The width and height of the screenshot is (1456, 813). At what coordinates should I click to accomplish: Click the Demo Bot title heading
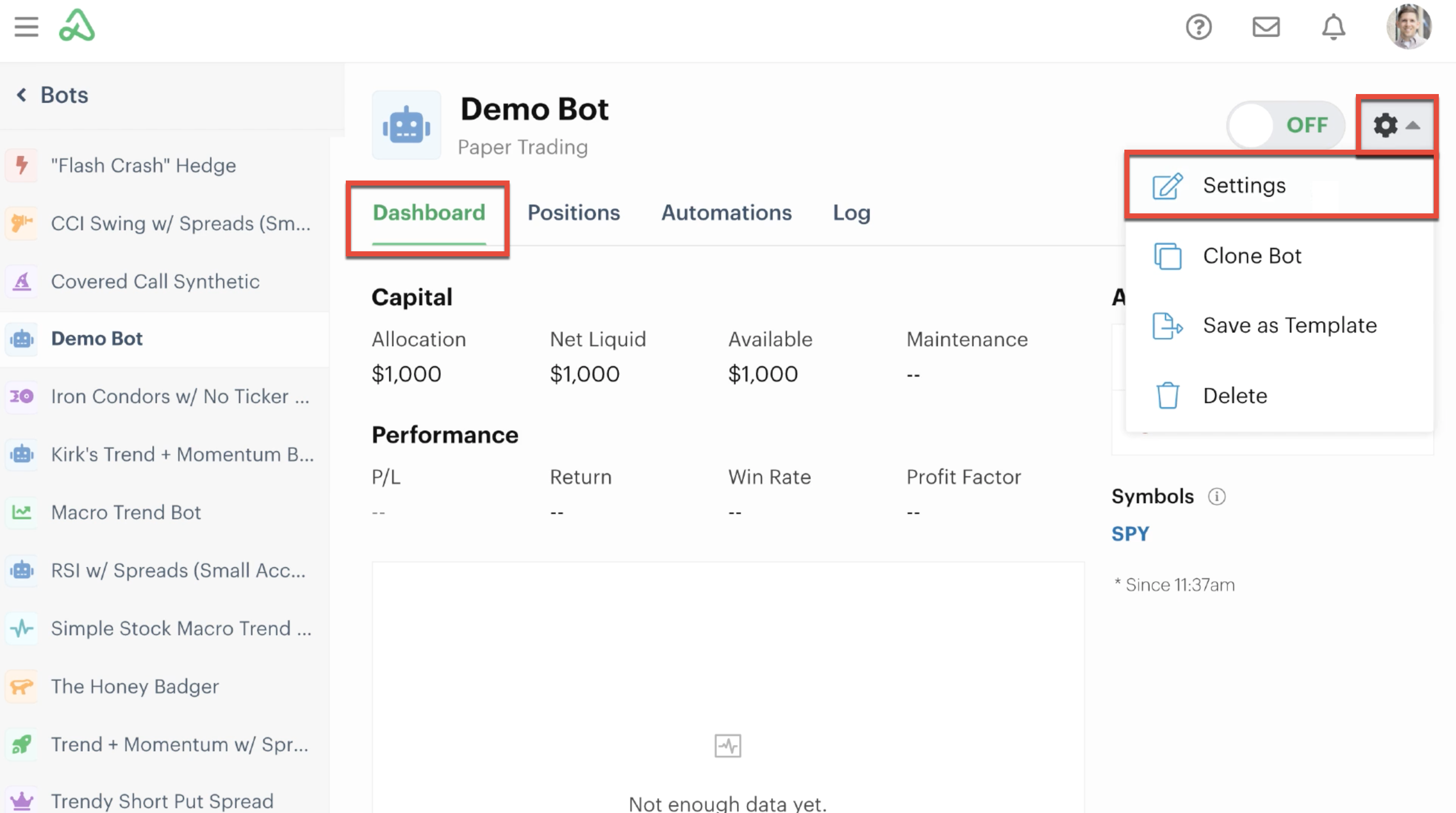[x=534, y=109]
